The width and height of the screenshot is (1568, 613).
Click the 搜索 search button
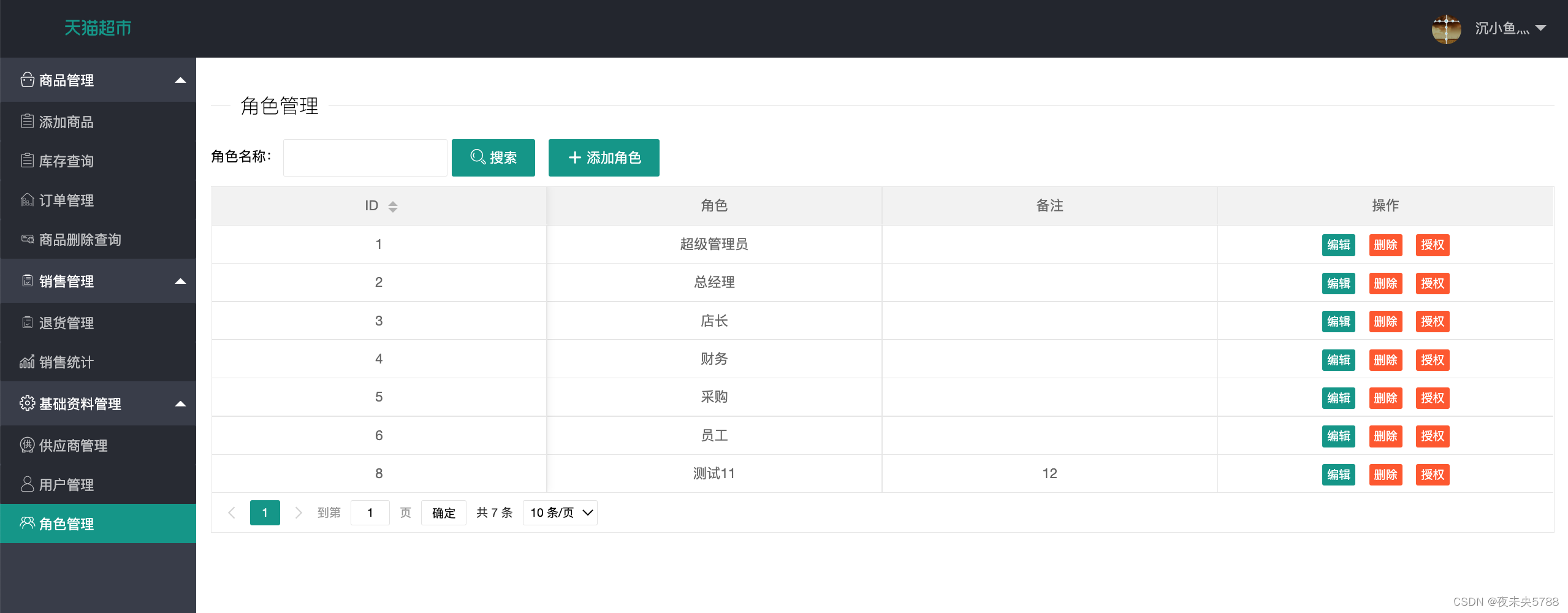tap(493, 158)
